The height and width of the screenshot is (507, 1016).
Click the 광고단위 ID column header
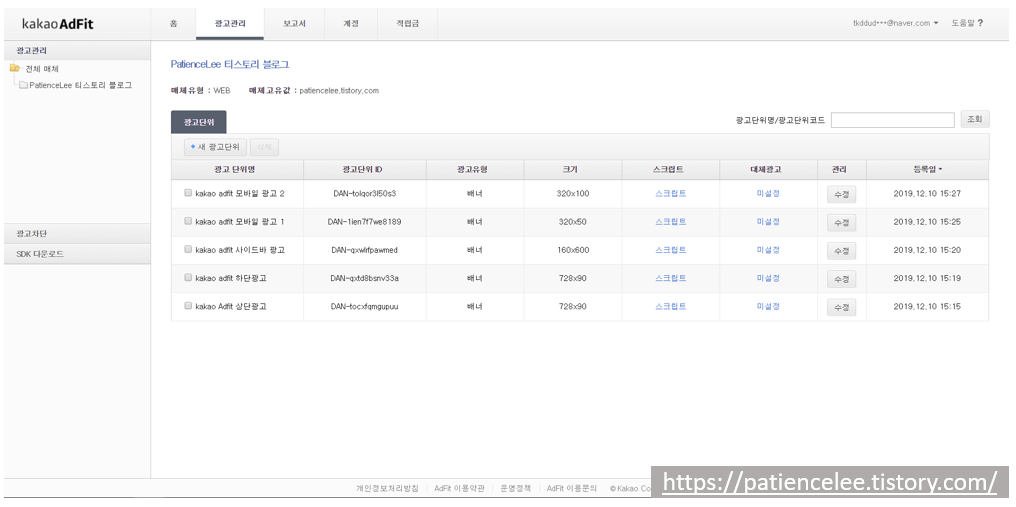[x=364, y=169]
